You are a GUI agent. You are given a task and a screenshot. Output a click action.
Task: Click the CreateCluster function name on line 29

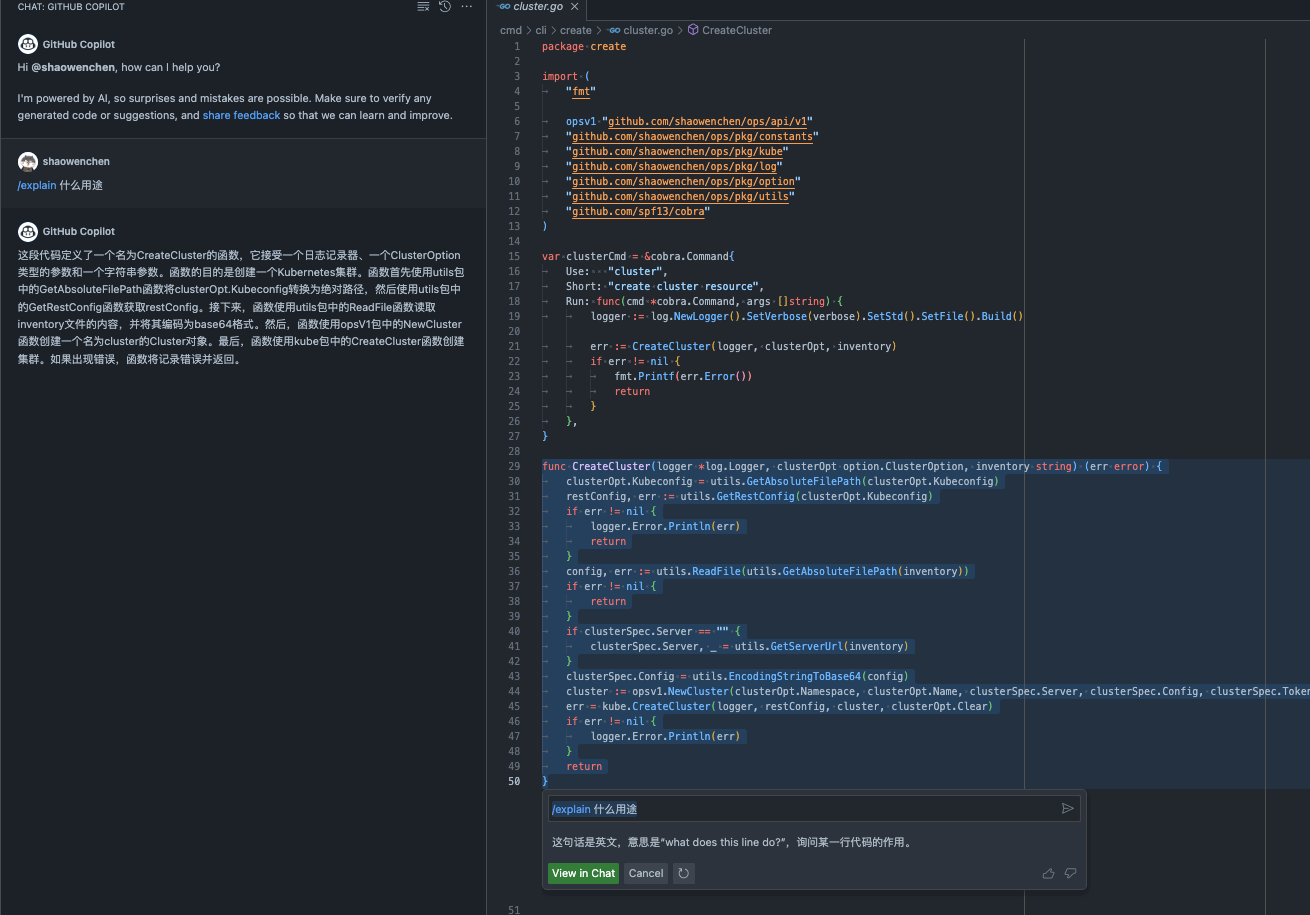tap(611, 466)
